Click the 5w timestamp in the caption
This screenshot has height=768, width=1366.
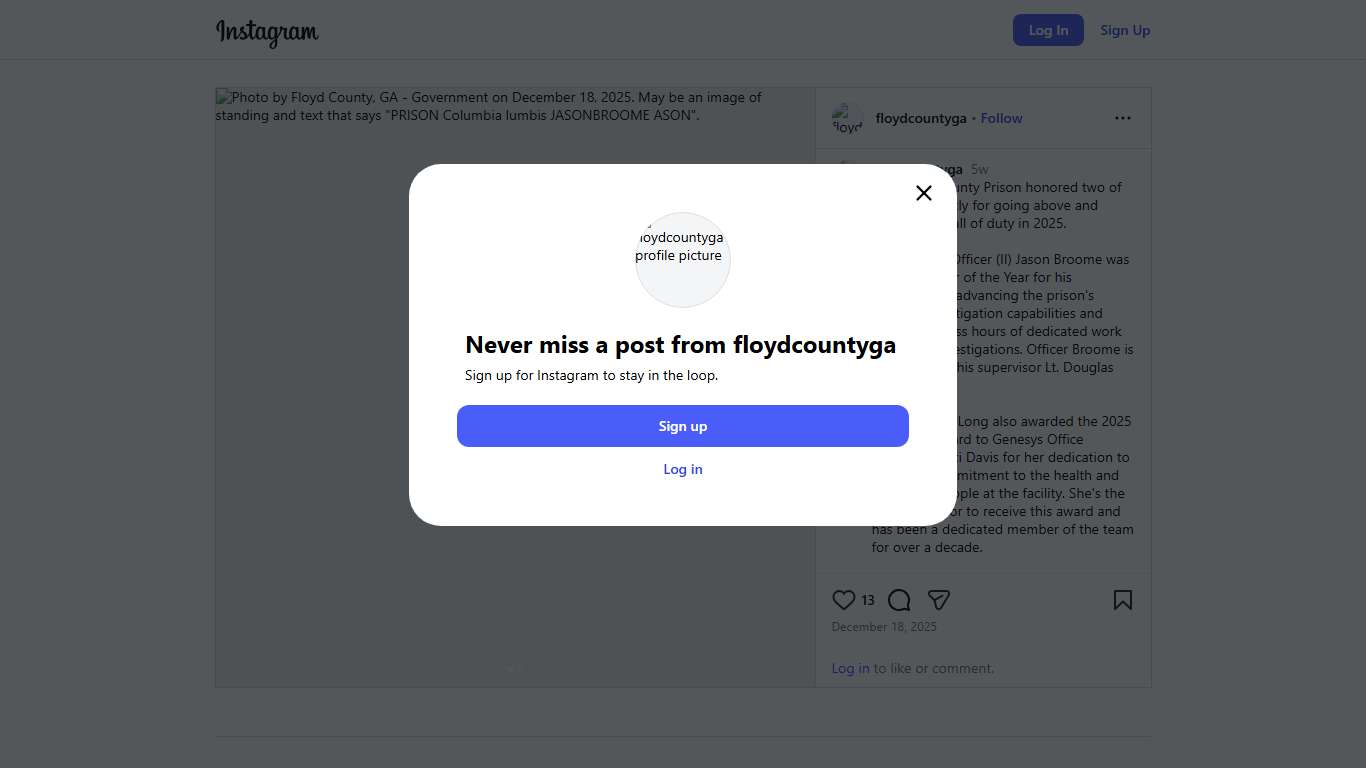pyautogui.click(x=979, y=170)
